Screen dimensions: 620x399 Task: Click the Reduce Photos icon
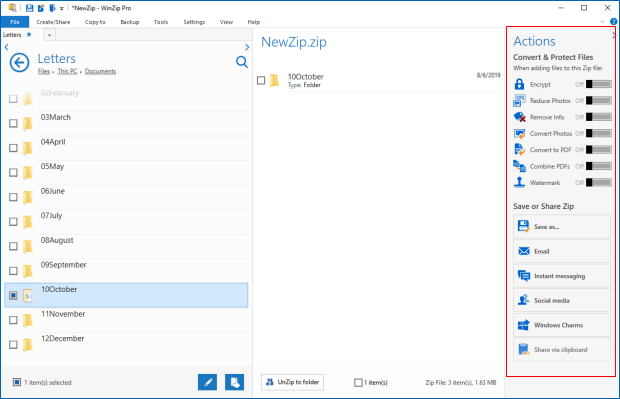(x=519, y=100)
